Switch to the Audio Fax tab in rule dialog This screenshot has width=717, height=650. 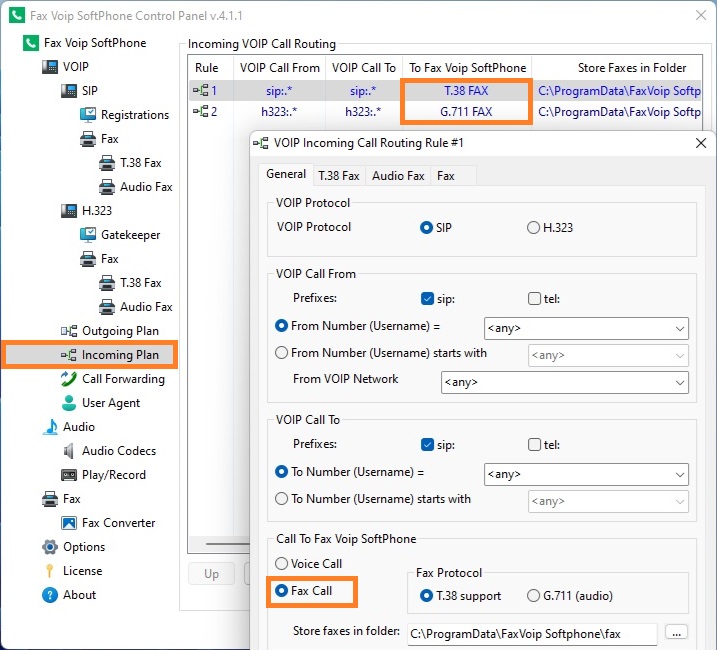click(398, 176)
